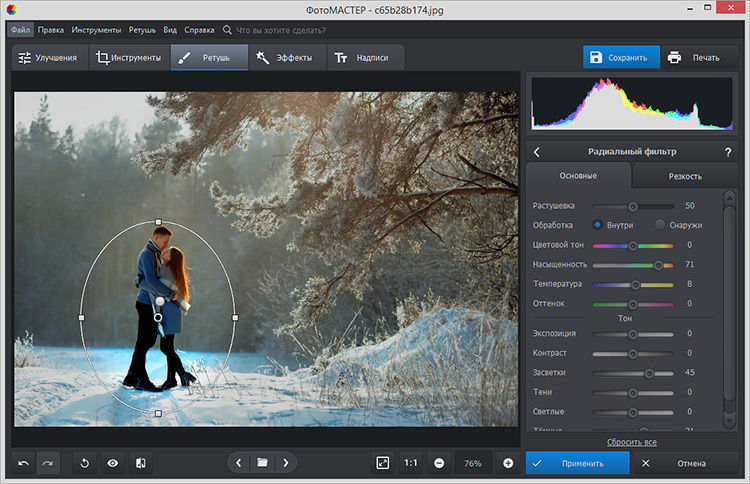
Task: Go to previous photo arrow
Action: (238, 463)
